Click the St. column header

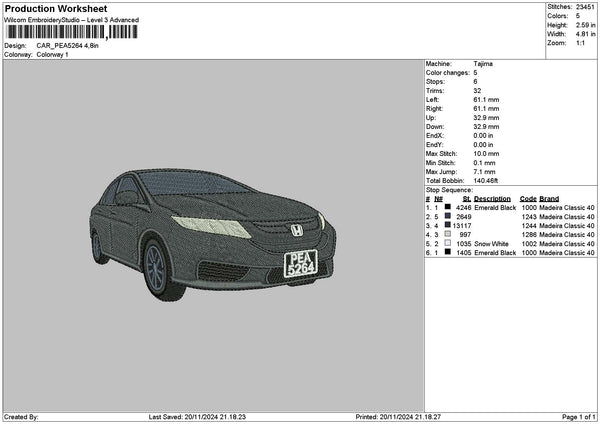[x=466, y=198]
